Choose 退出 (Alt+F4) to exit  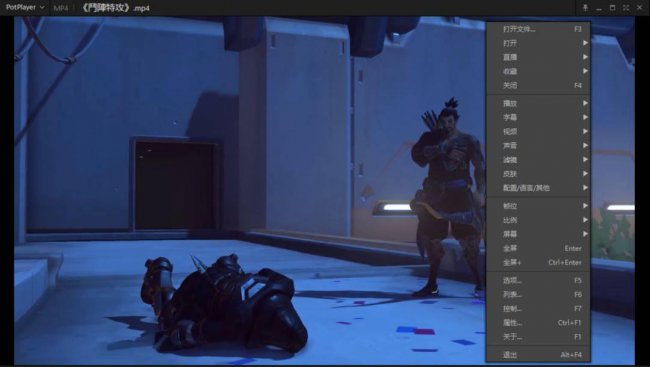coord(538,355)
